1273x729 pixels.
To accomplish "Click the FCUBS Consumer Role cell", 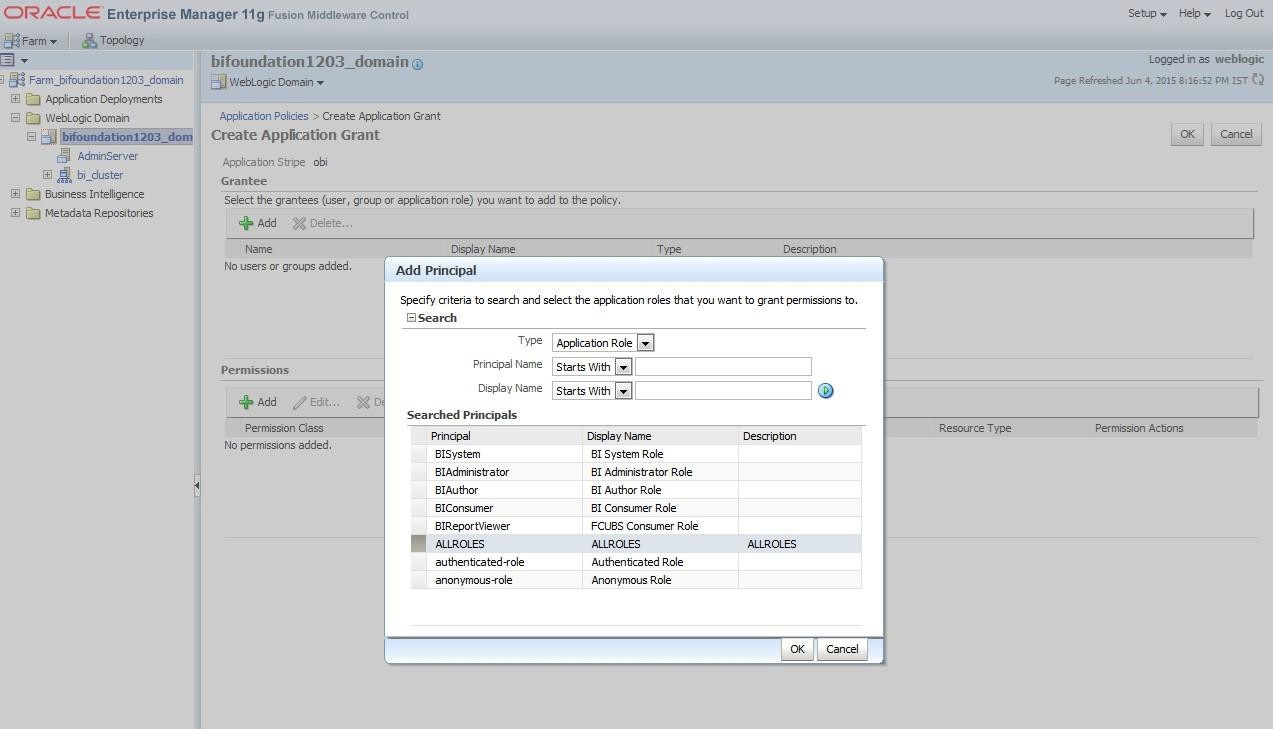I will (x=660, y=526).
